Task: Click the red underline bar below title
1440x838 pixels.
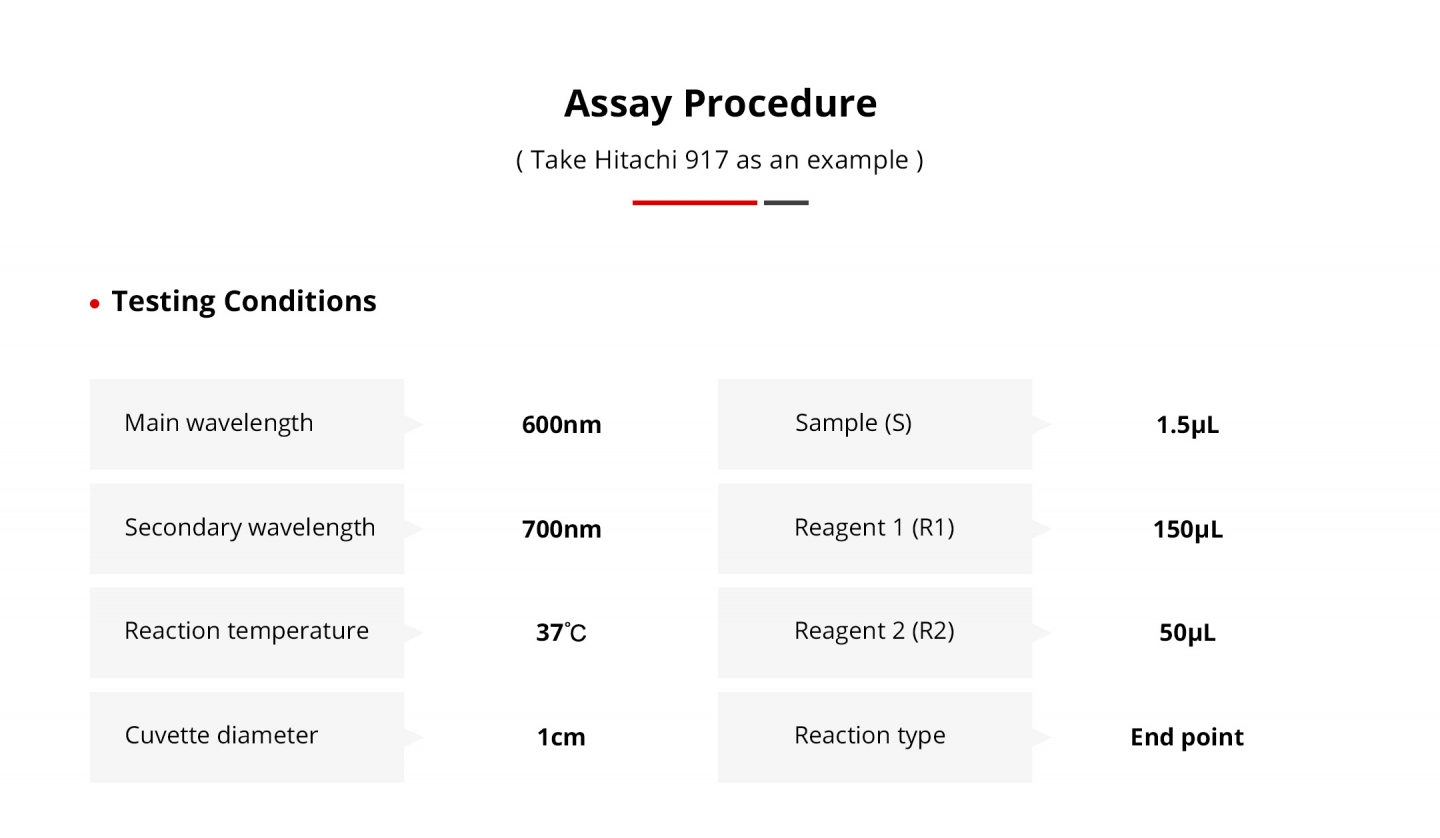Action: tap(694, 203)
